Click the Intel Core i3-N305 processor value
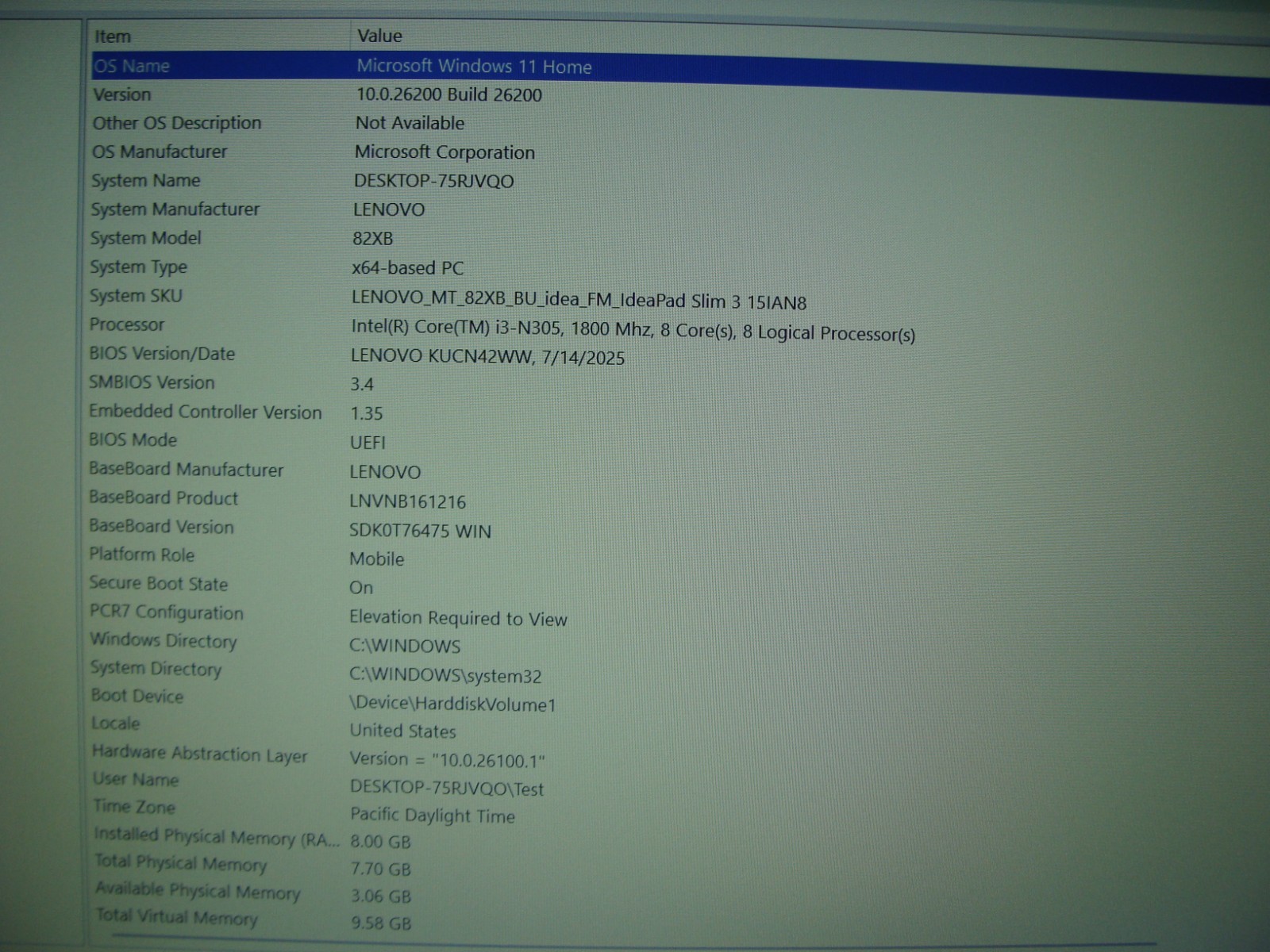1270x952 pixels. tap(633, 330)
